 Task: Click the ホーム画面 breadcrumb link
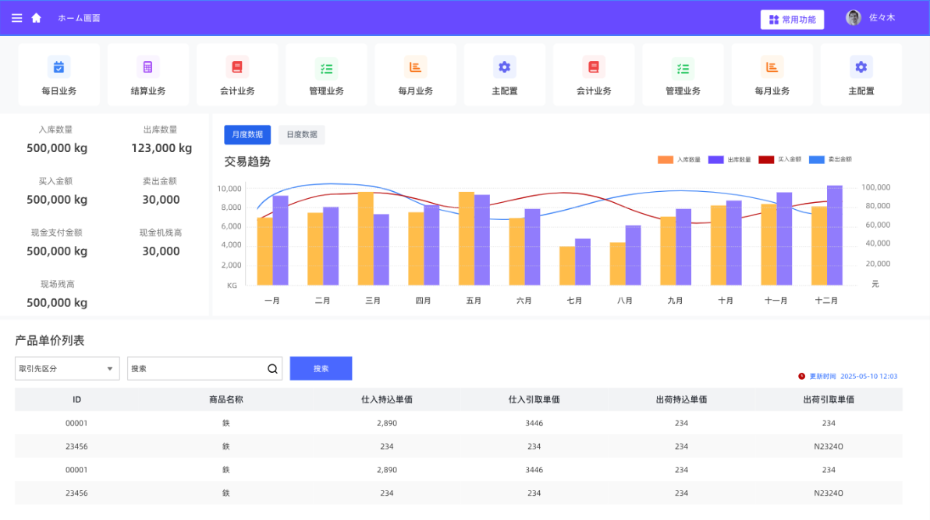click(79, 18)
